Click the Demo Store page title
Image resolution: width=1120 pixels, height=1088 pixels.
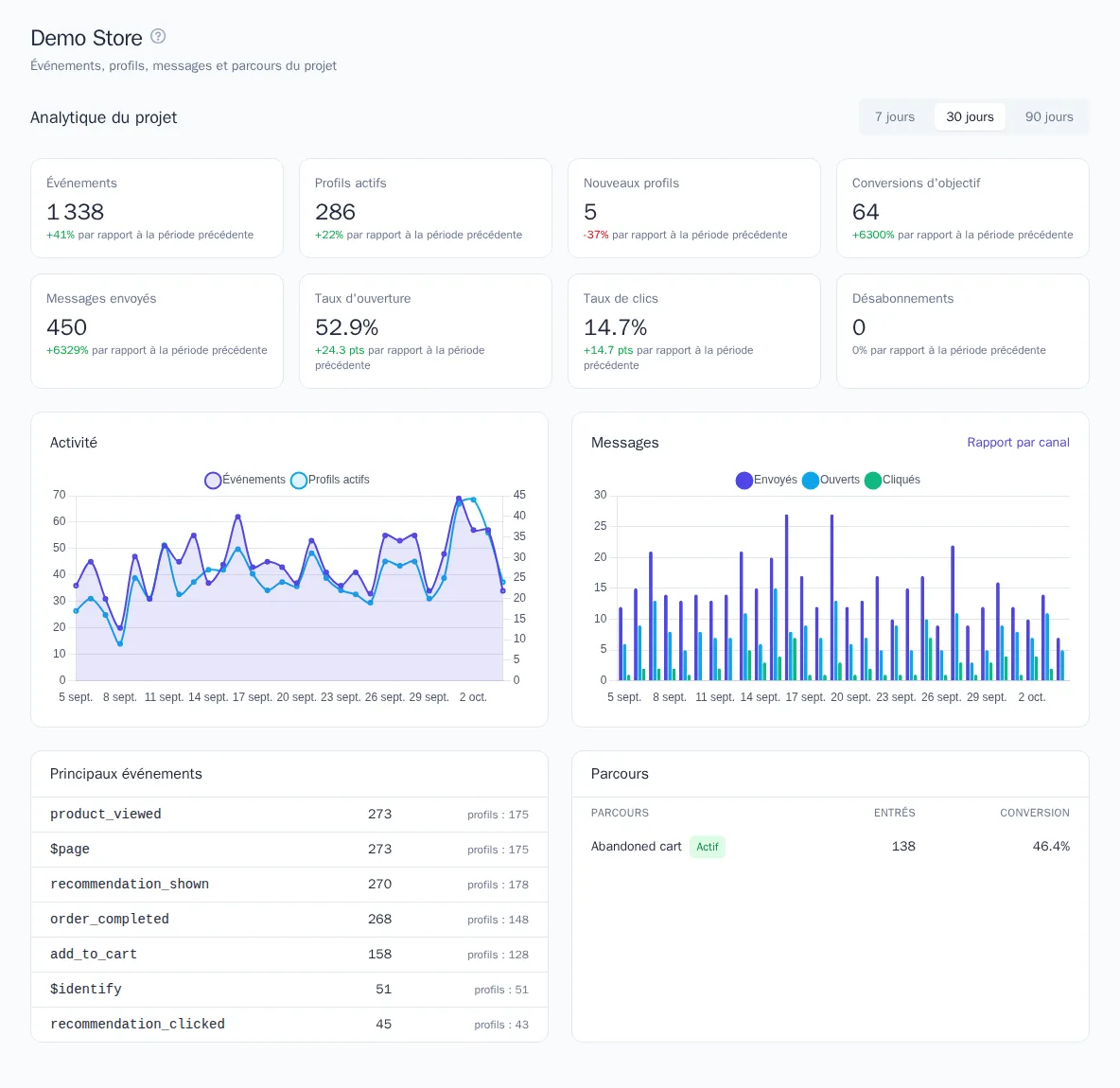click(x=86, y=38)
